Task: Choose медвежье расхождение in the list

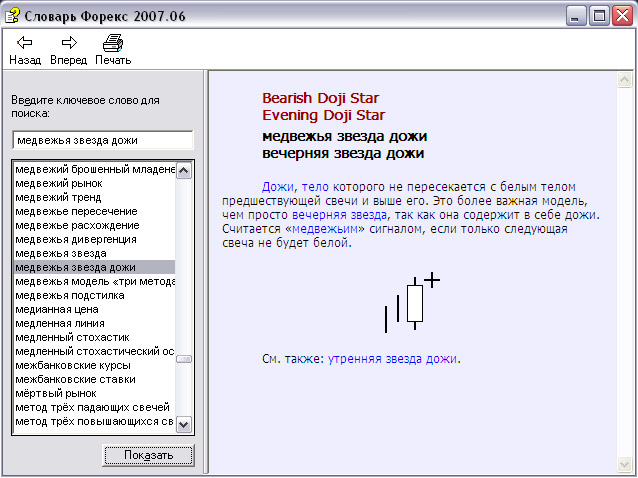Action: point(95,225)
